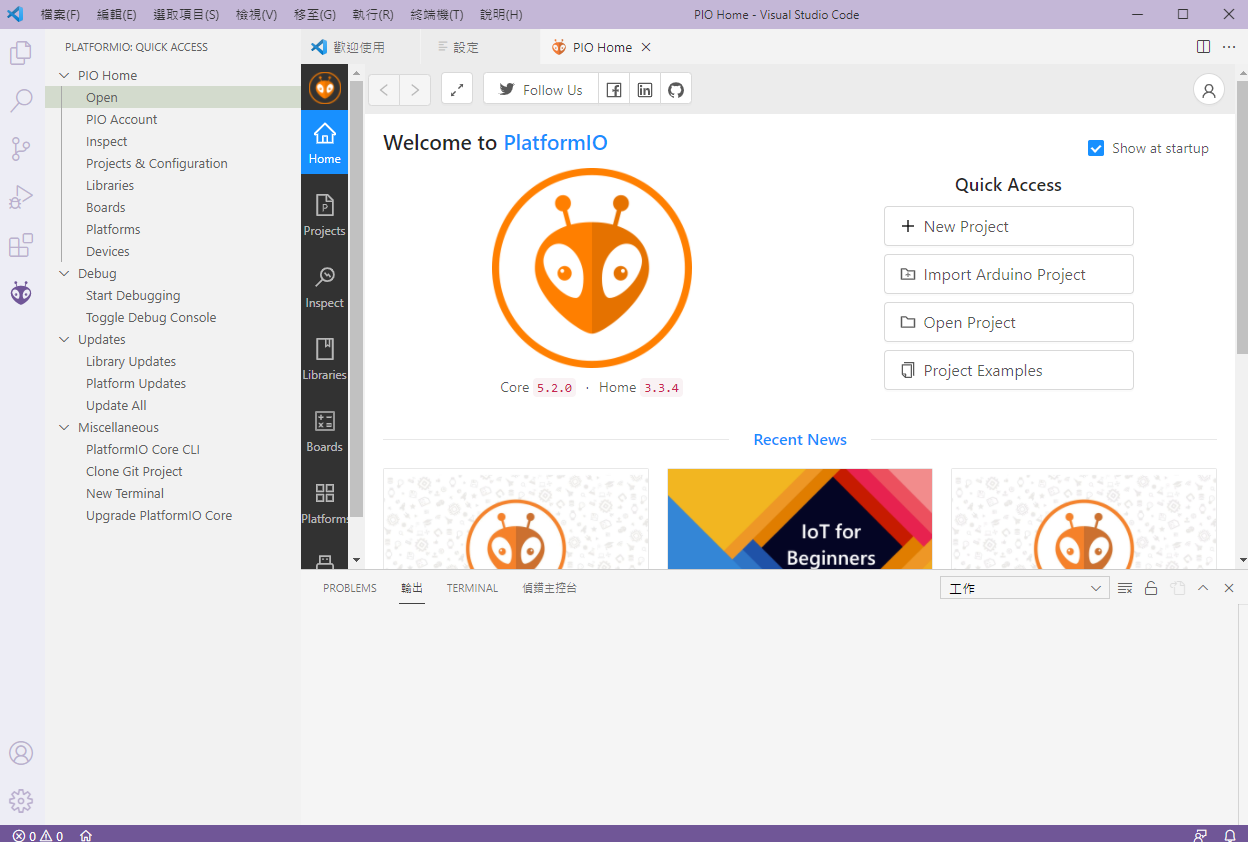Open the 檔案(F) menu

pos(60,15)
